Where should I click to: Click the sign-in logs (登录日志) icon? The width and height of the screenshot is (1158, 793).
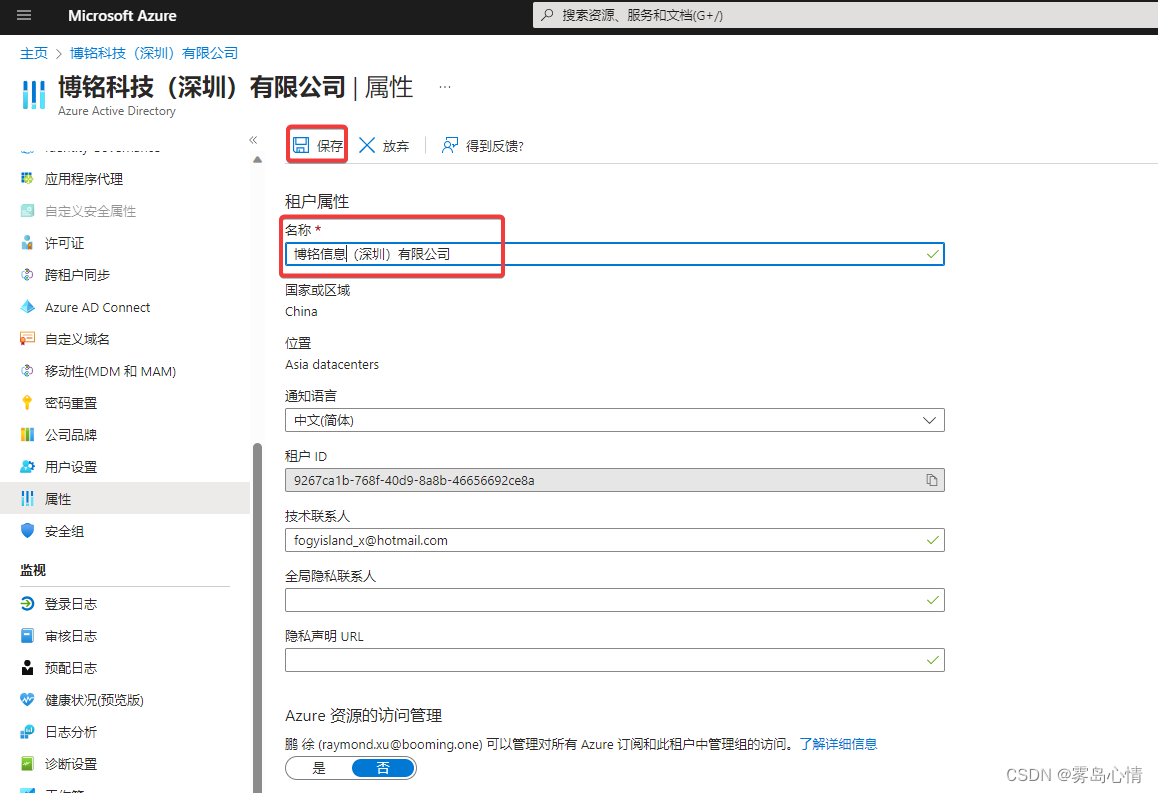click(x=27, y=604)
